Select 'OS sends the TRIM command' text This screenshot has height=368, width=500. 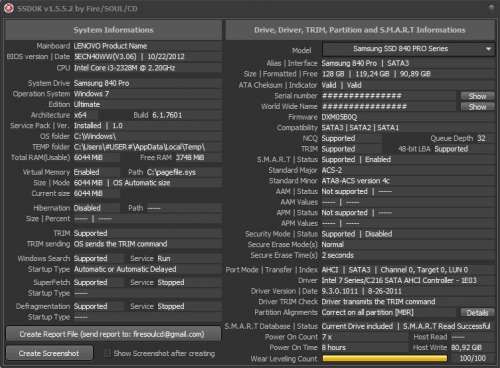pyautogui.click(x=120, y=244)
